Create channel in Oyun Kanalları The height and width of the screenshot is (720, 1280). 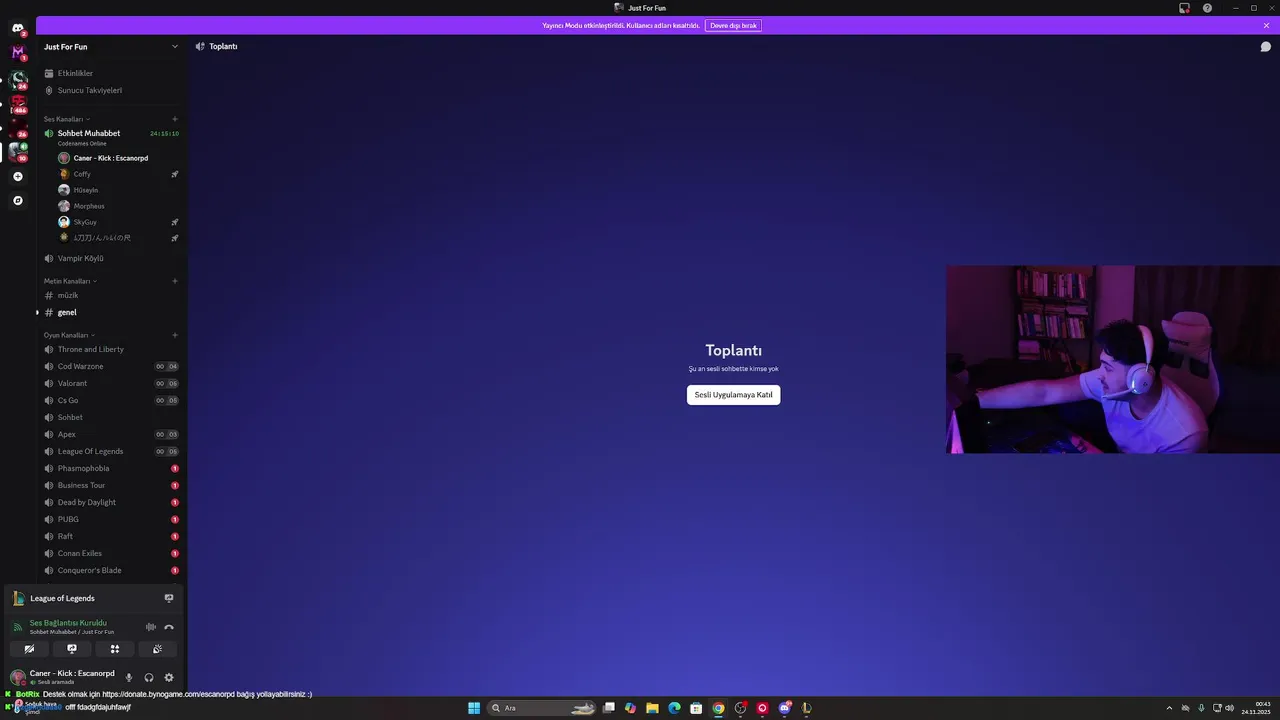point(175,335)
